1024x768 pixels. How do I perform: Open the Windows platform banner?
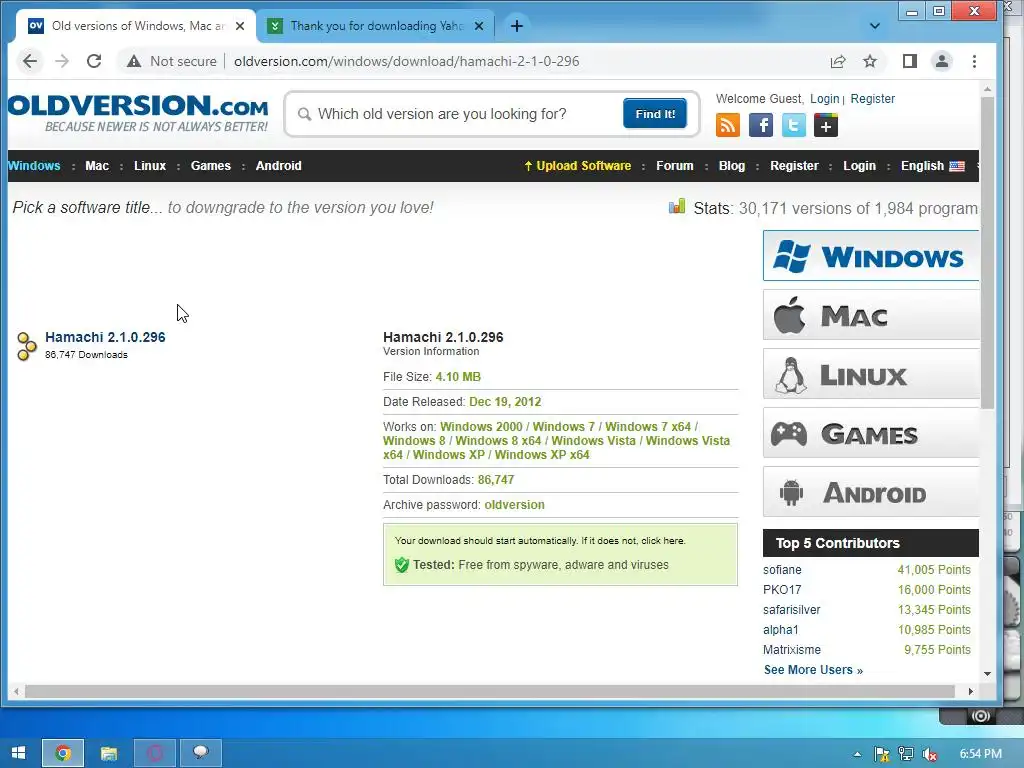871,255
